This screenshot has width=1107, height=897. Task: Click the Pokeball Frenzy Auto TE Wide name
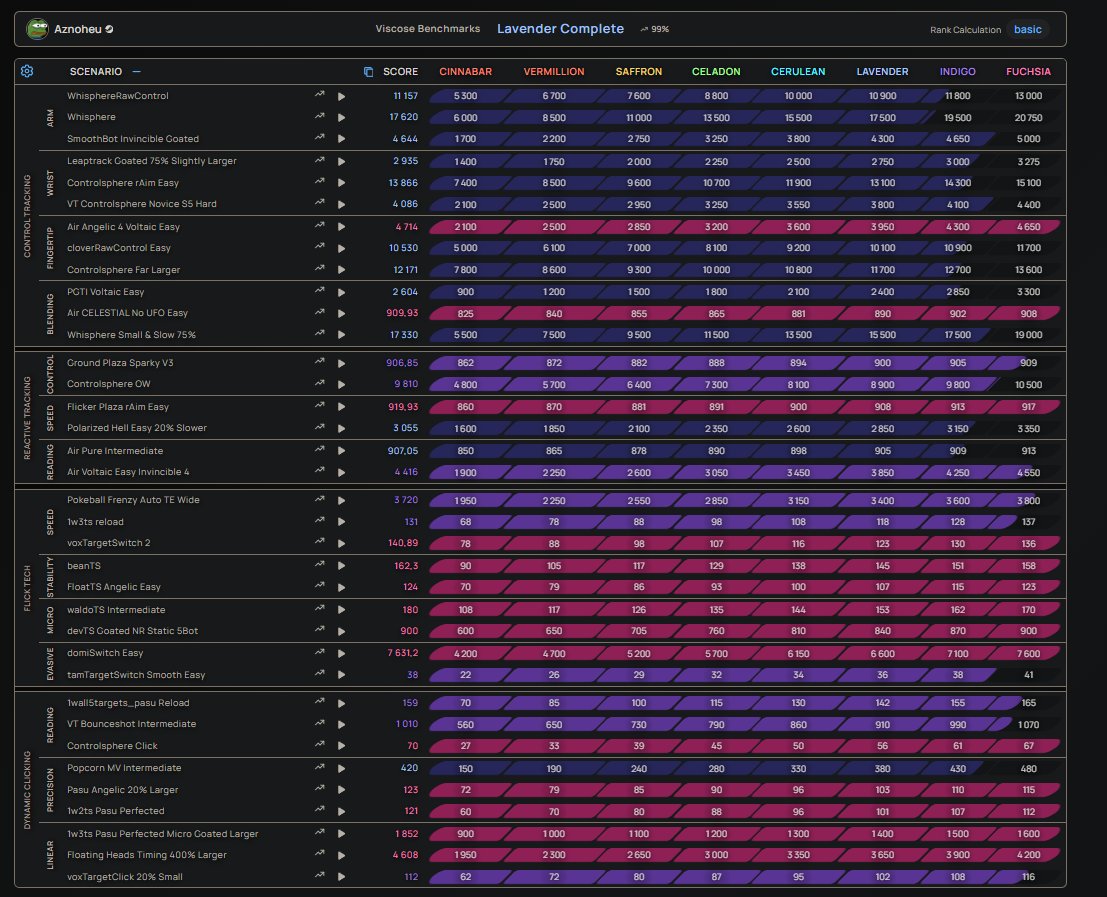(133, 500)
